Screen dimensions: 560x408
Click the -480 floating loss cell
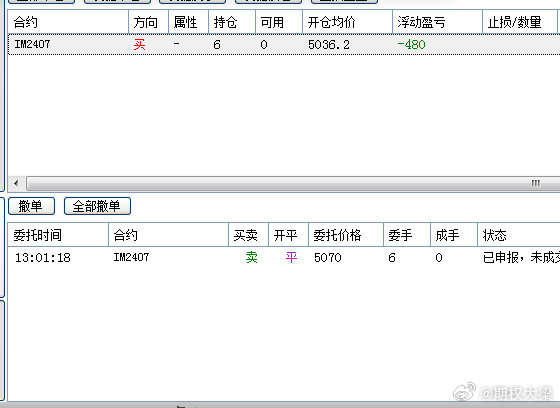click(411, 45)
